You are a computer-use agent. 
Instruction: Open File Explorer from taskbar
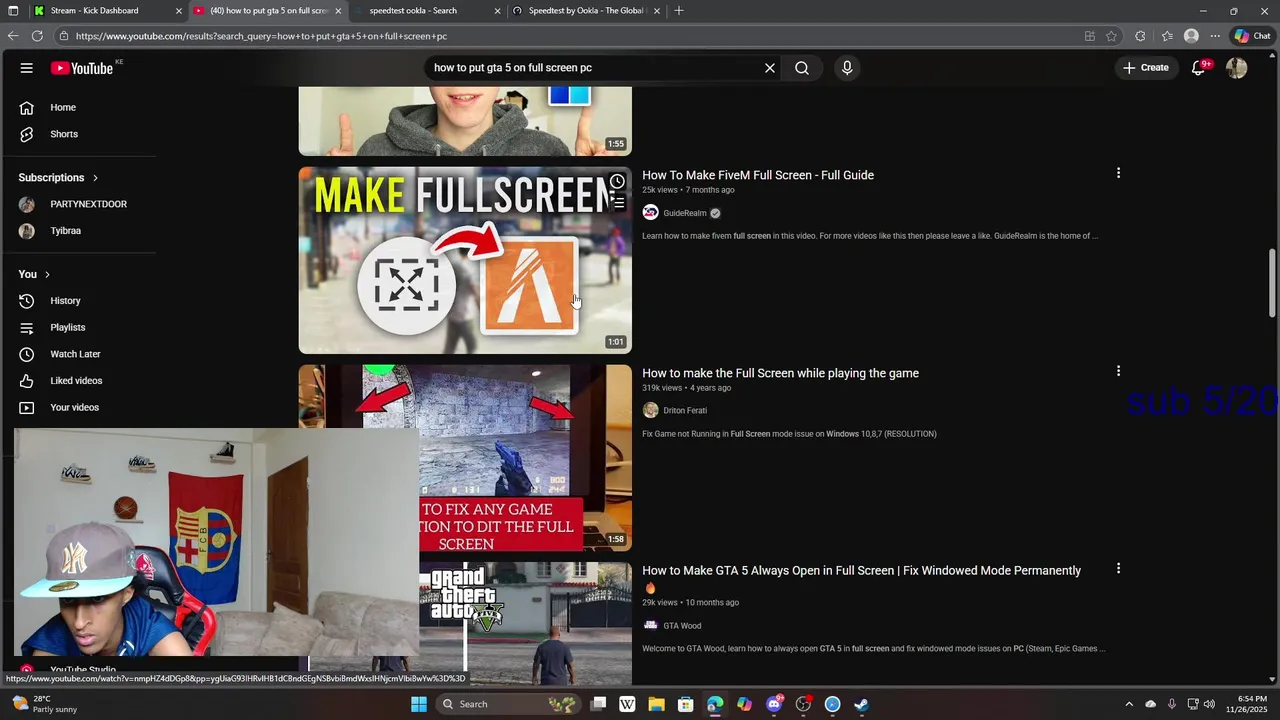(656, 704)
